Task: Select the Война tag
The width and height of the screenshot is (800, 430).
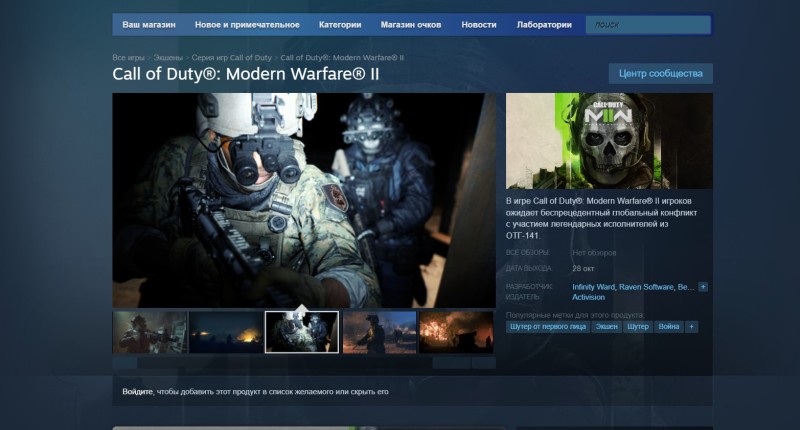Action: point(669,326)
